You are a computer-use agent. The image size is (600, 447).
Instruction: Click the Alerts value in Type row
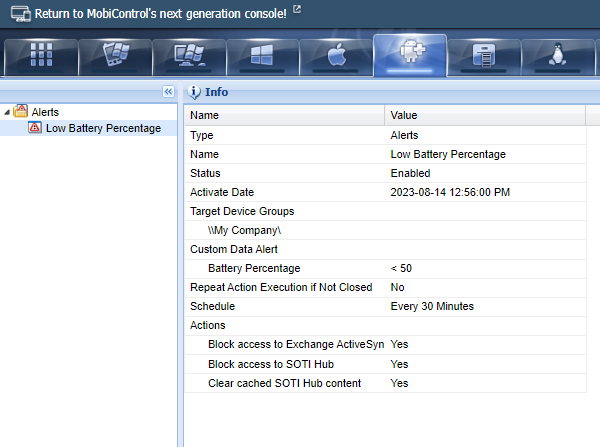point(404,135)
